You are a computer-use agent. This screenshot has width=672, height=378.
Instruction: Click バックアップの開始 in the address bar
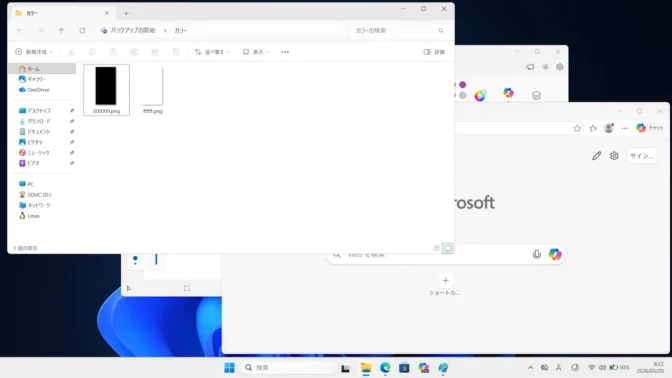click(x=133, y=30)
